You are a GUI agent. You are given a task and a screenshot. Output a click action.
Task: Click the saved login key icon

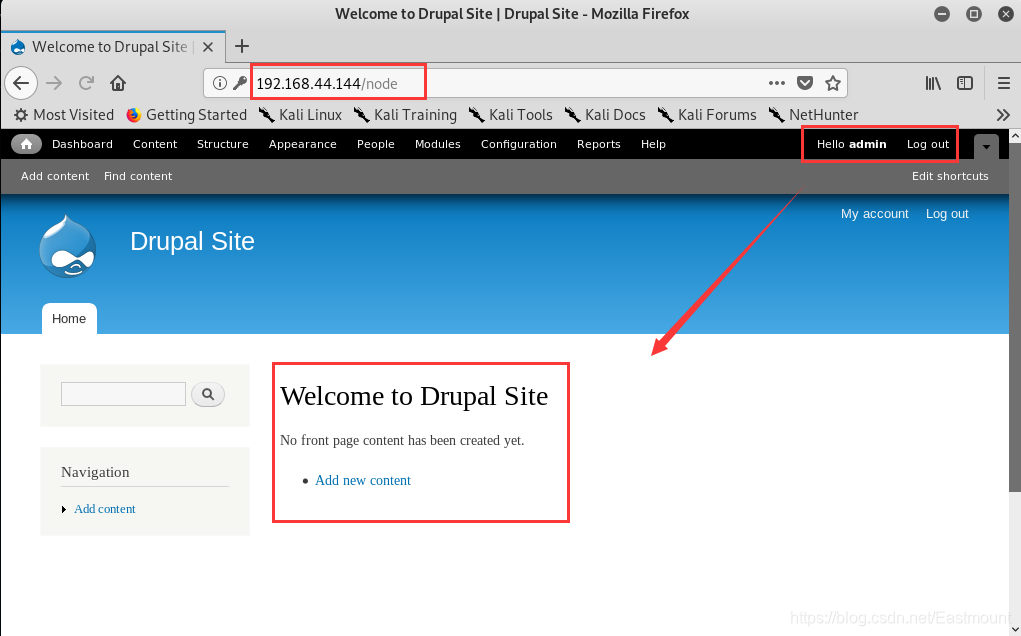tap(240, 83)
